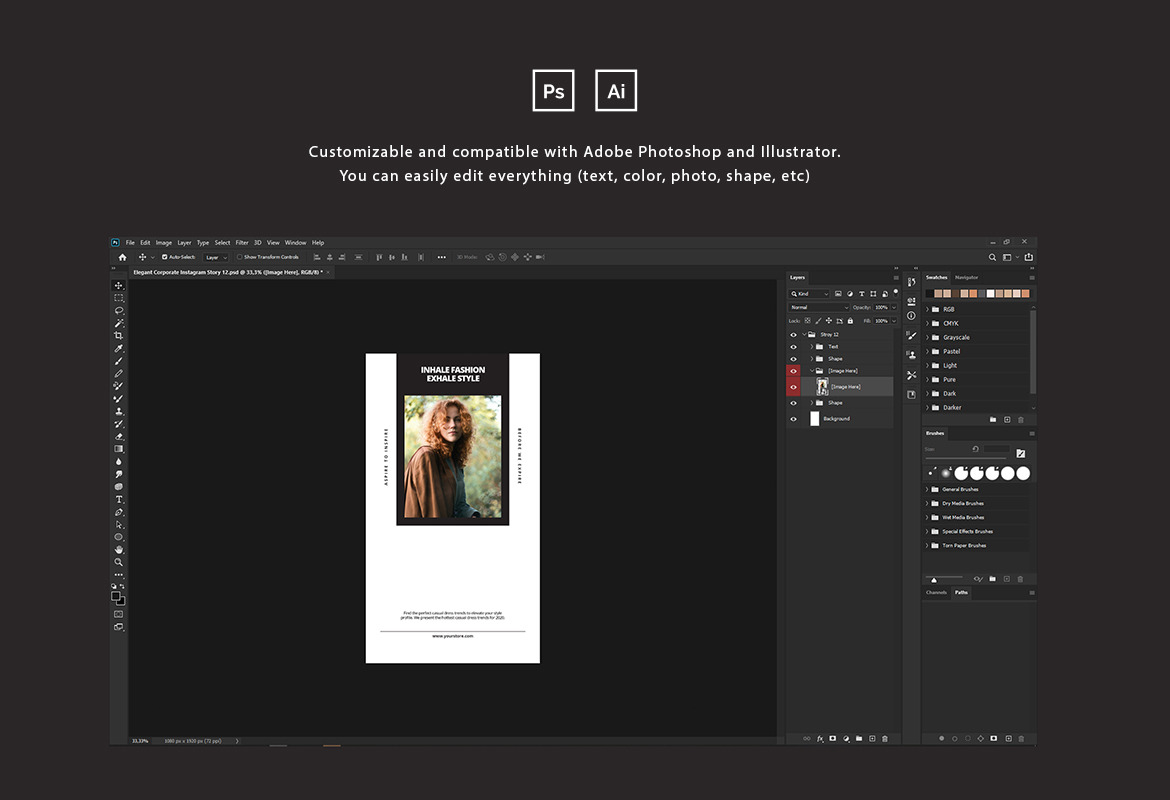Image resolution: width=1170 pixels, height=800 pixels.
Task: Select the Image Here layer thumbnail
Action: coord(822,386)
